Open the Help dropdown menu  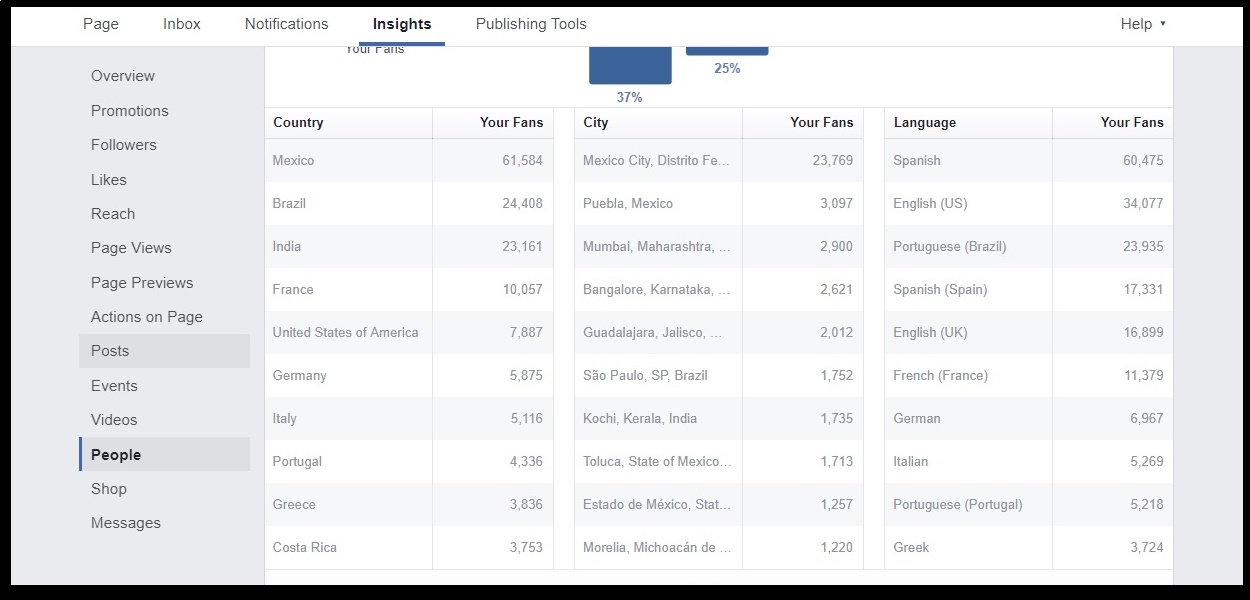click(1143, 24)
